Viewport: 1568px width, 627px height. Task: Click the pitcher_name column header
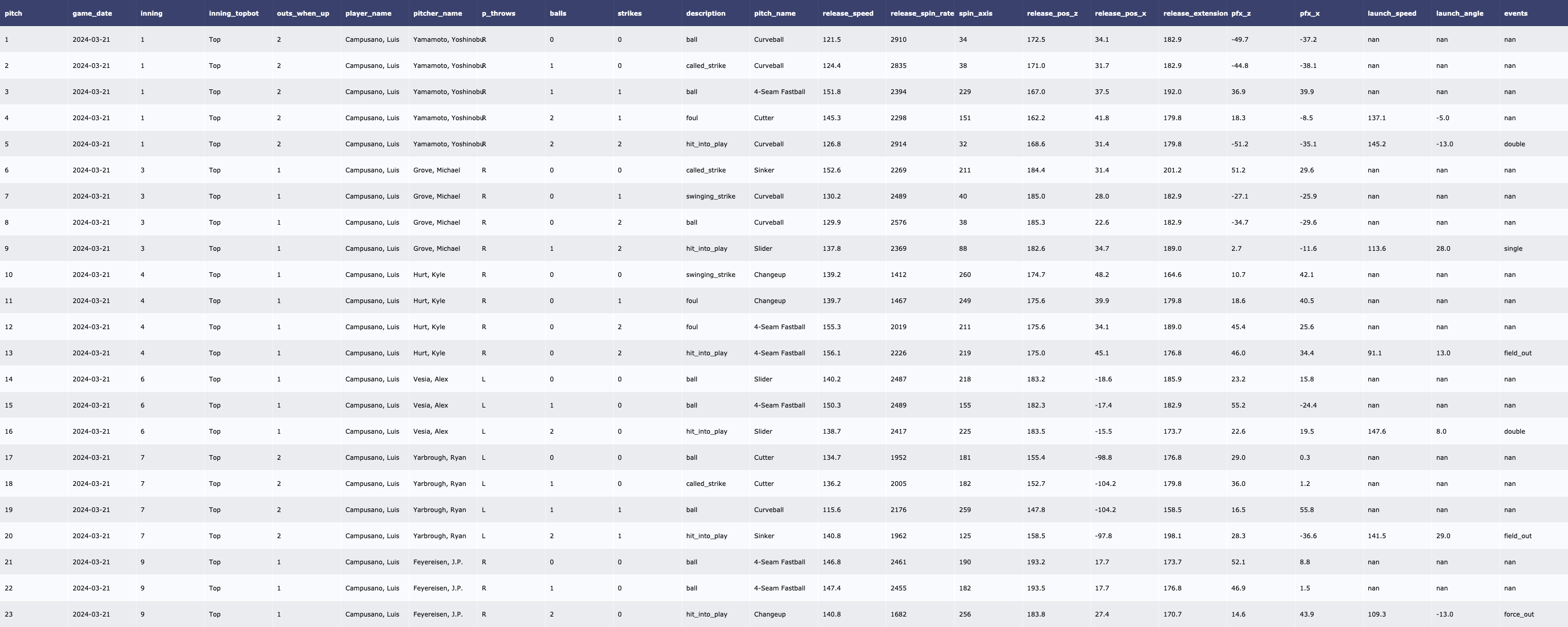click(437, 14)
